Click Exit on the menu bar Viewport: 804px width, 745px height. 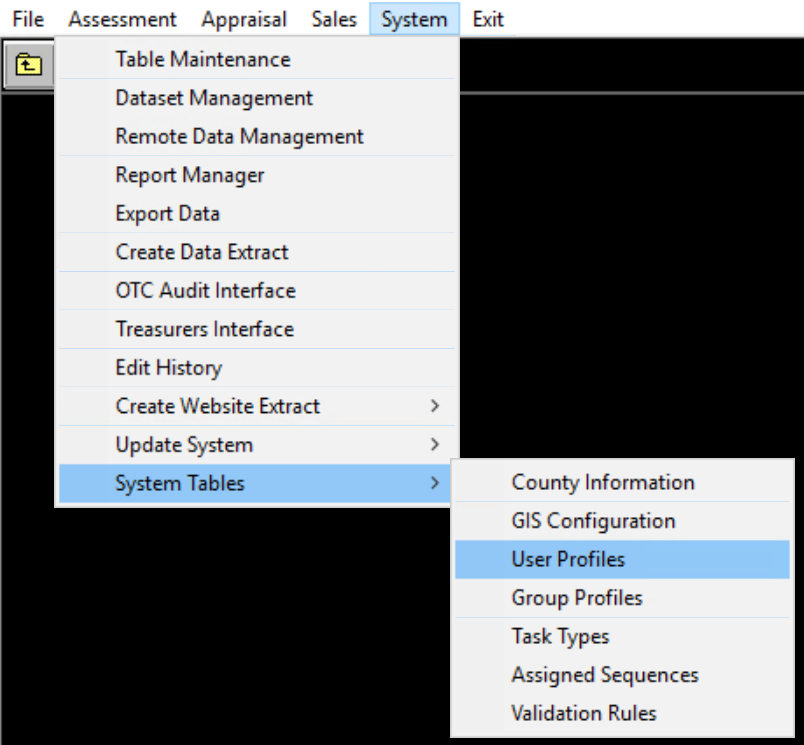coord(487,18)
